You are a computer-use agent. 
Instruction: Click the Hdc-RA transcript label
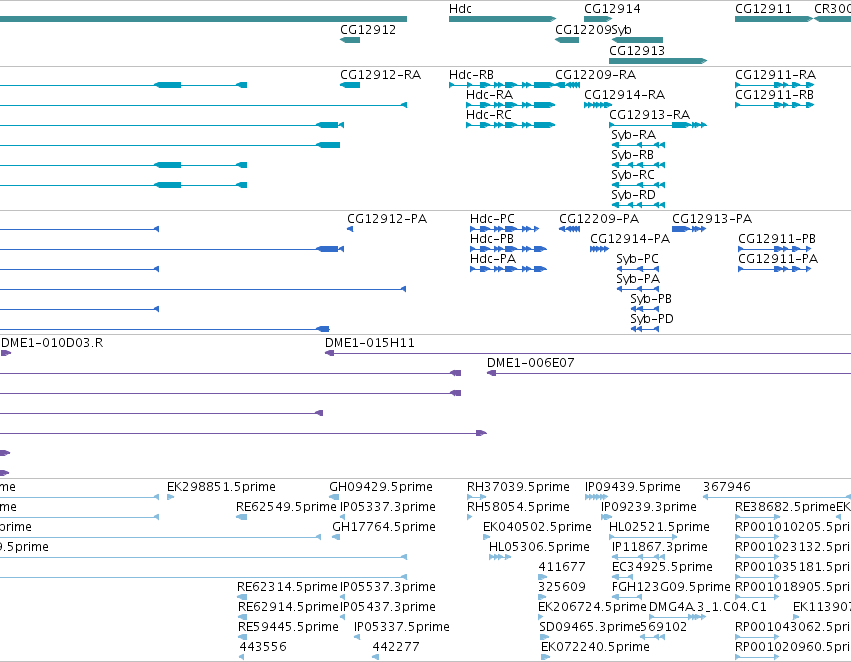pos(489,94)
